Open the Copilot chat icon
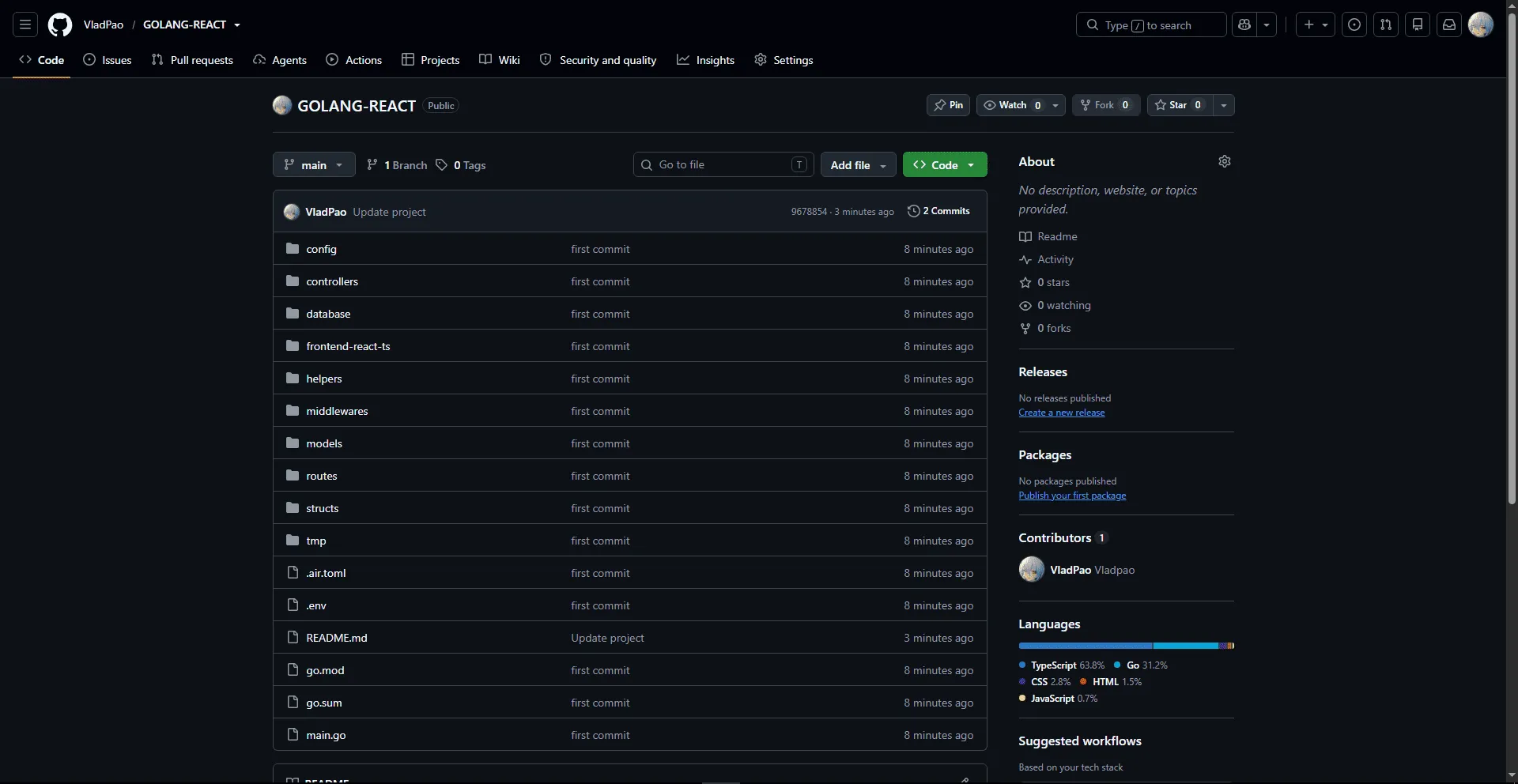 1244,24
